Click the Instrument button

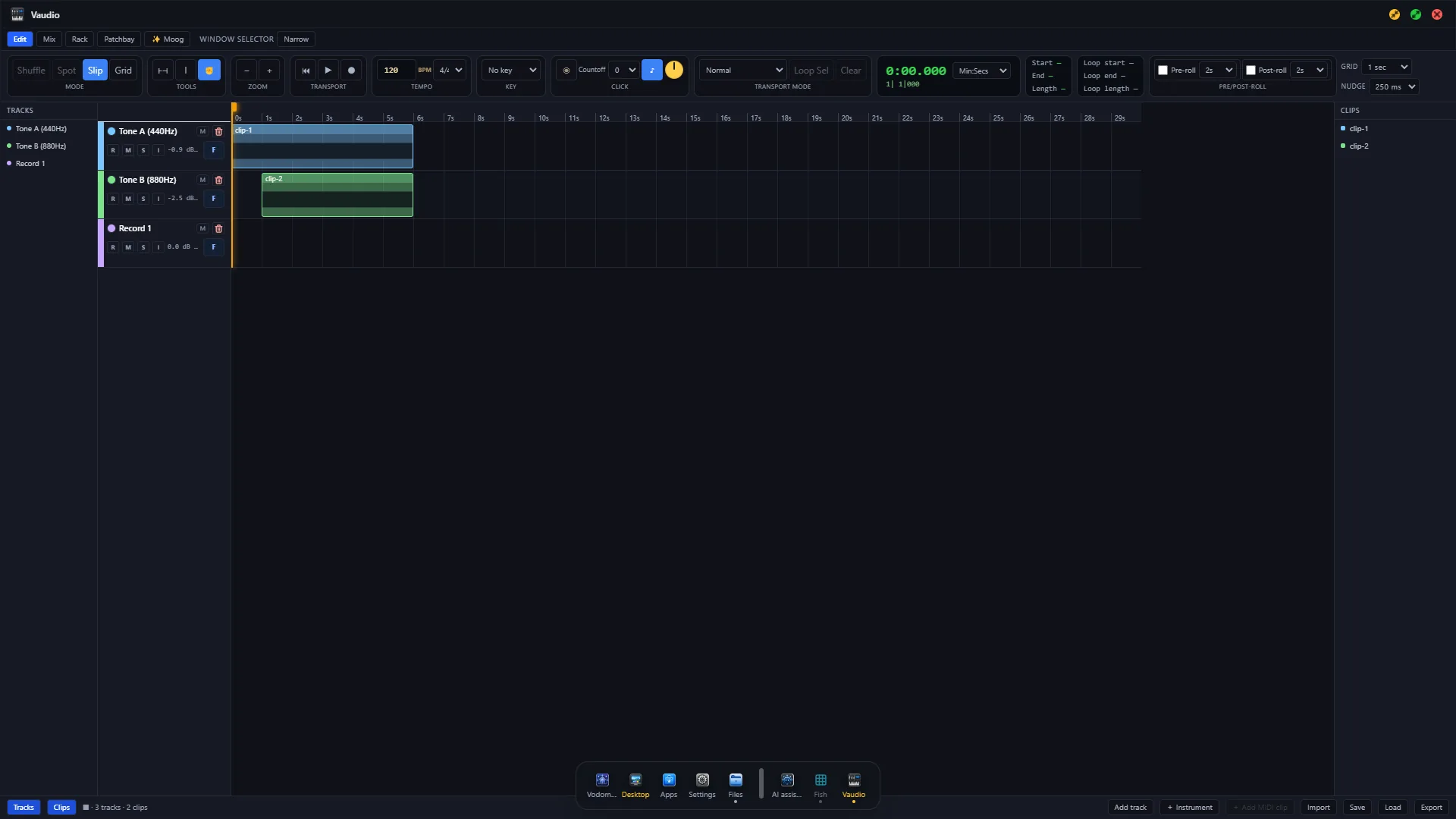pyautogui.click(x=1190, y=808)
